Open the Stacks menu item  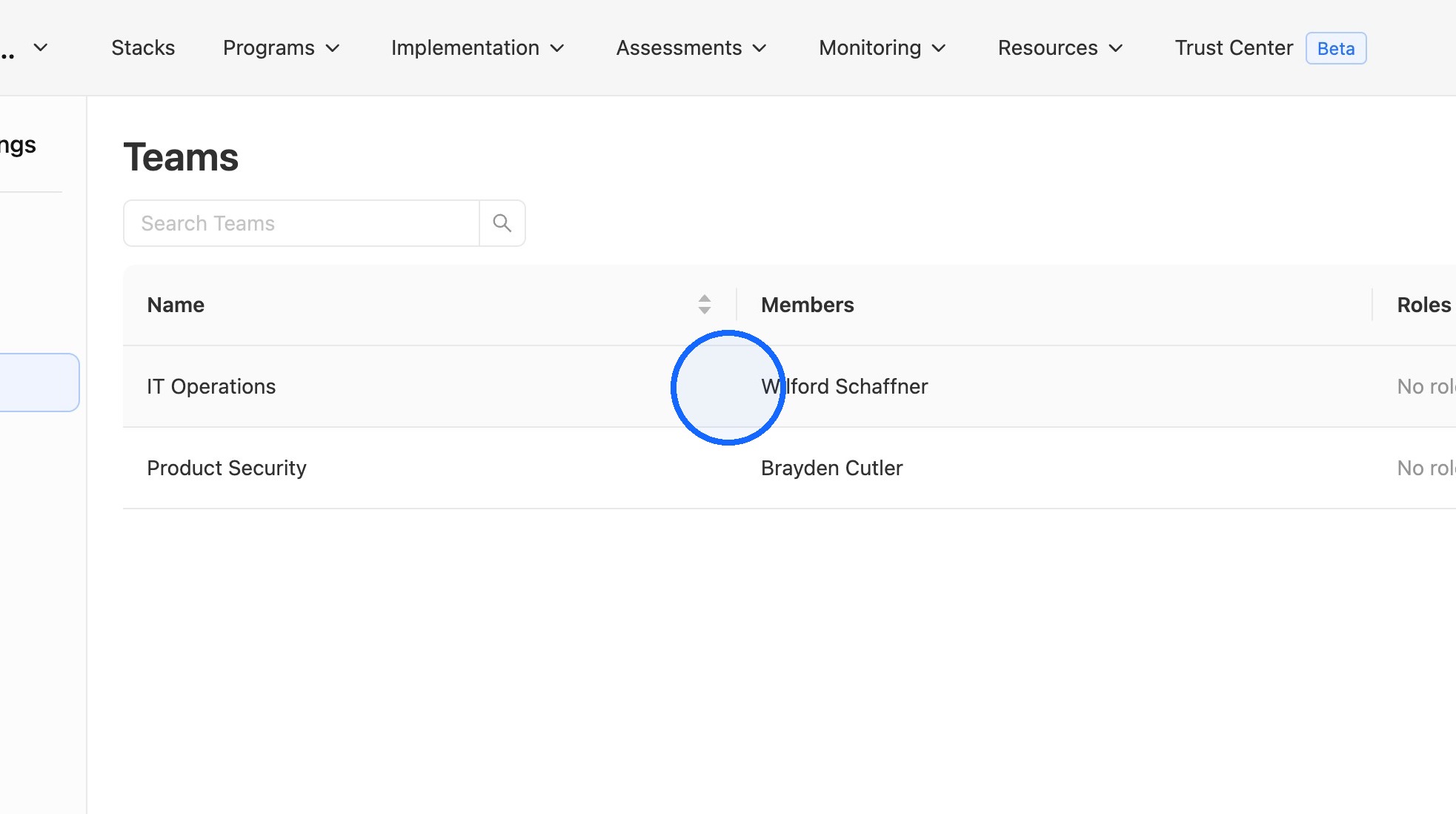(x=143, y=47)
